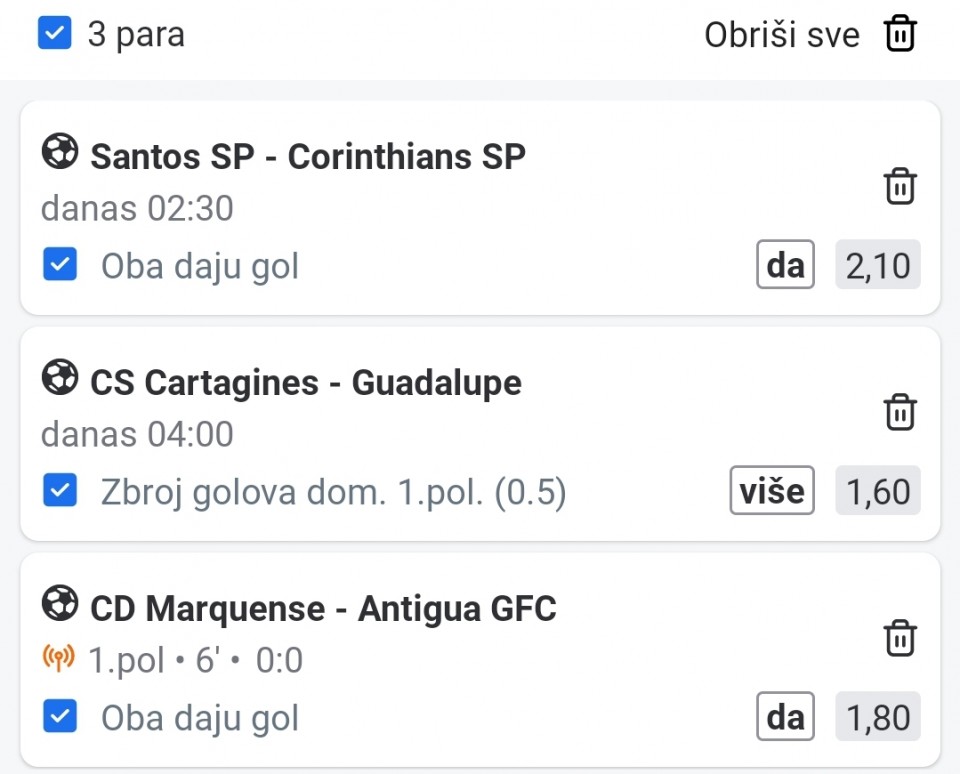This screenshot has height=774, width=960.
Task: Delete the CD Marquense - Antigua GFC bet
Action: coord(900,638)
